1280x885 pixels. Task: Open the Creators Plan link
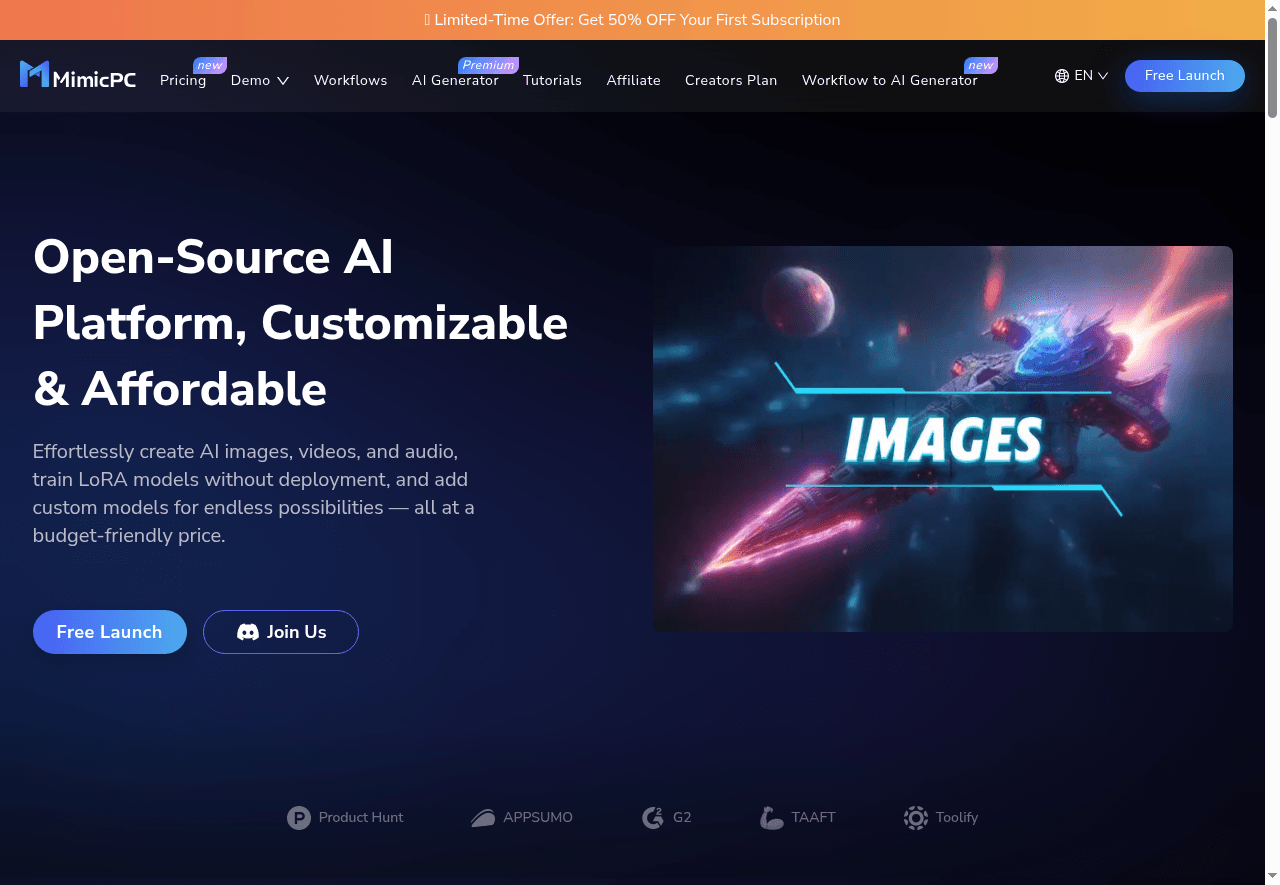(x=731, y=80)
